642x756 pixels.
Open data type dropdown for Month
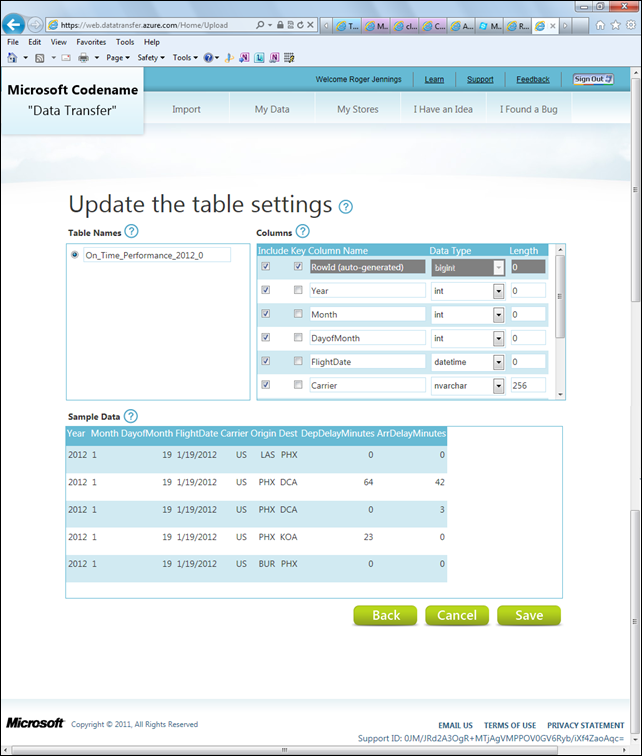(498, 315)
